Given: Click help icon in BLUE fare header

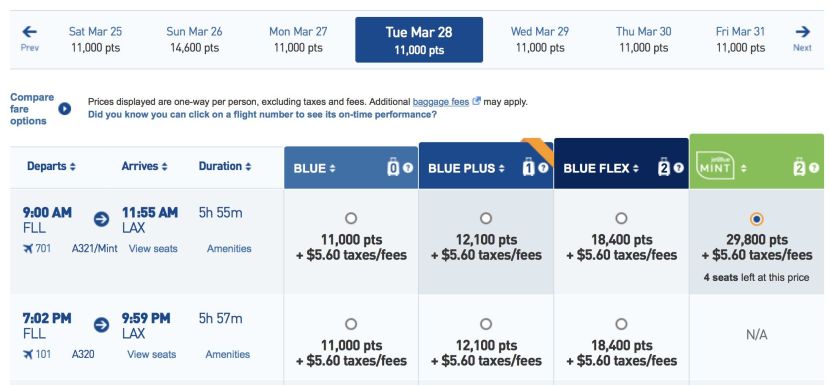Looking at the screenshot, I should (x=408, y=168).
